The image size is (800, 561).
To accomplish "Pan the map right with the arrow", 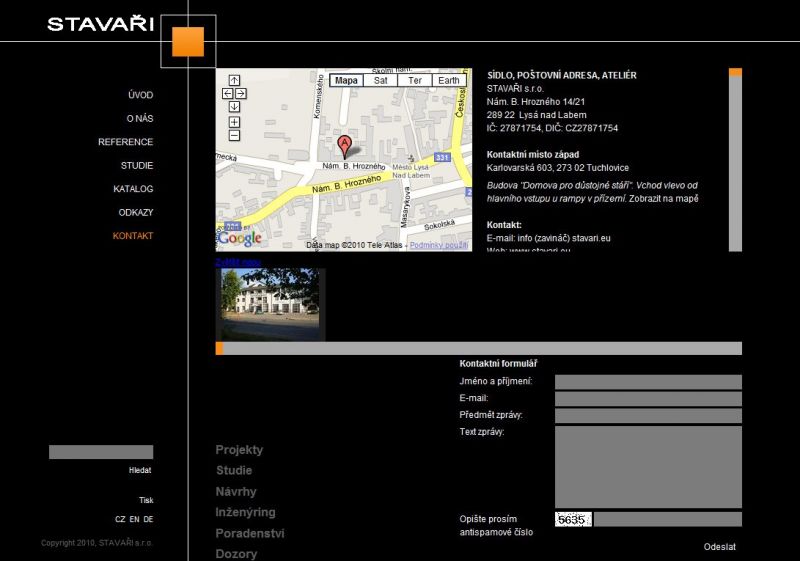I will click(x=242, y=93).
